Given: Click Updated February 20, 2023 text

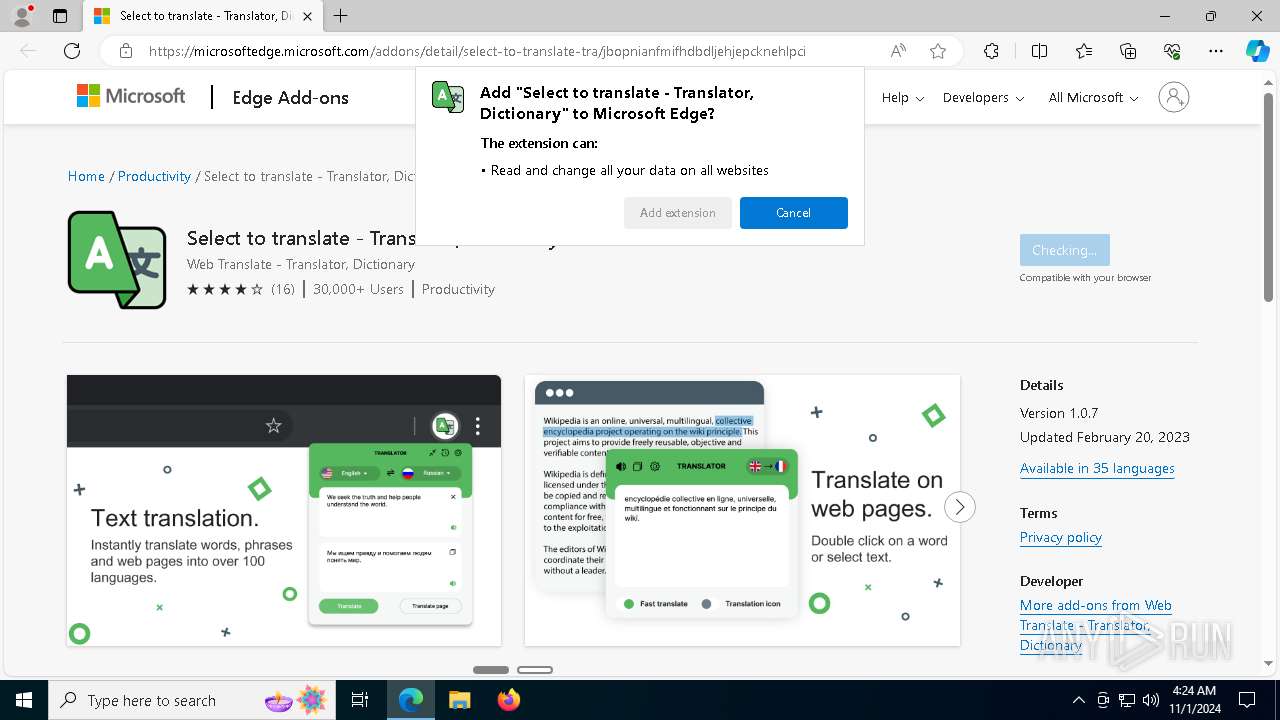Looking at the screenshot, I should tap(1105, 437).
